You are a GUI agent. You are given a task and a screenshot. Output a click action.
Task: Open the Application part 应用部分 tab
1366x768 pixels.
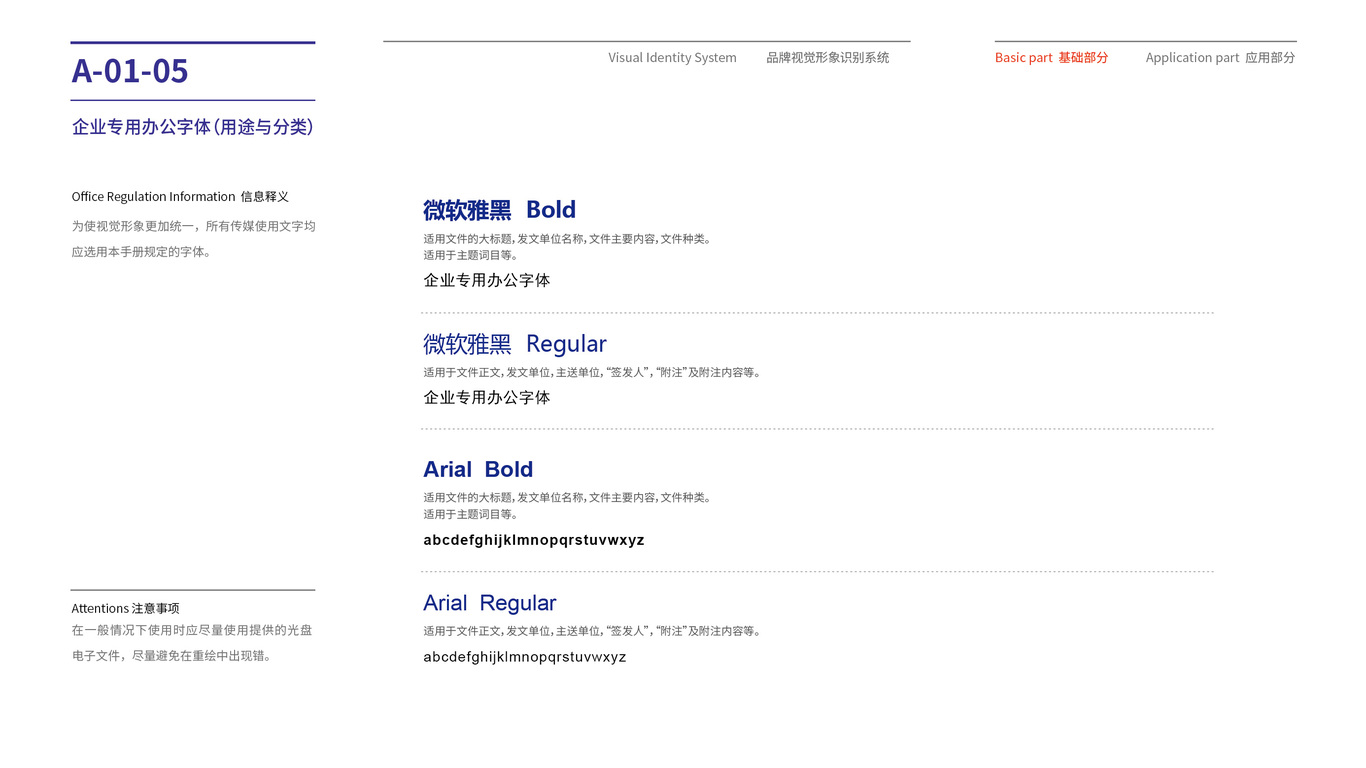1220,58
